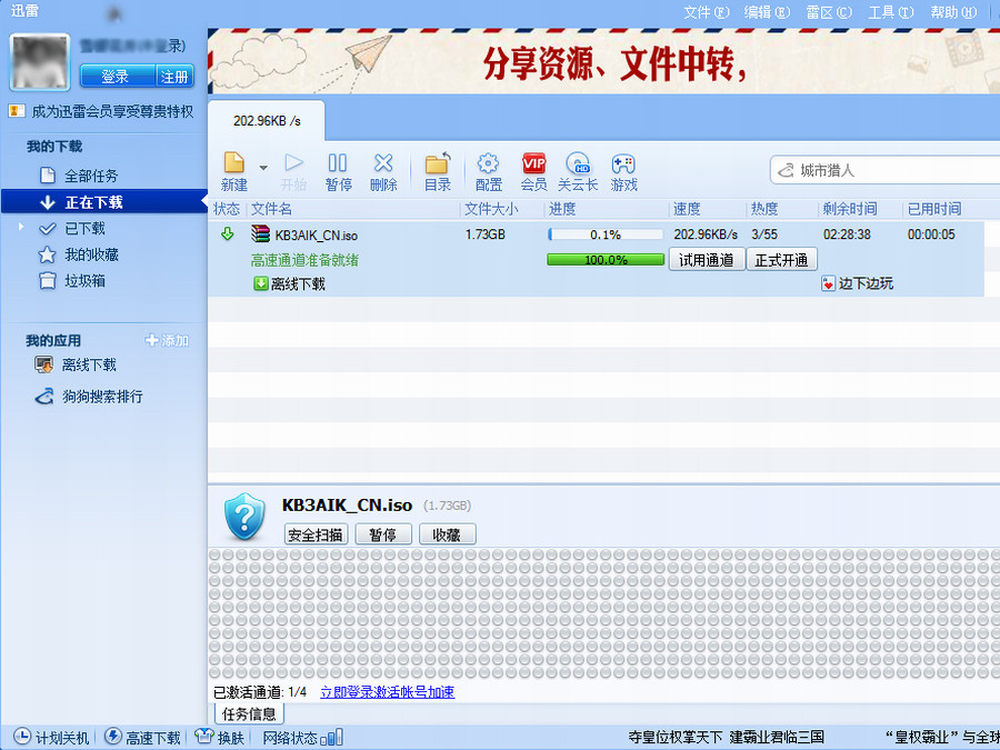Click the search box containing 城市猎人

(885, 170)
